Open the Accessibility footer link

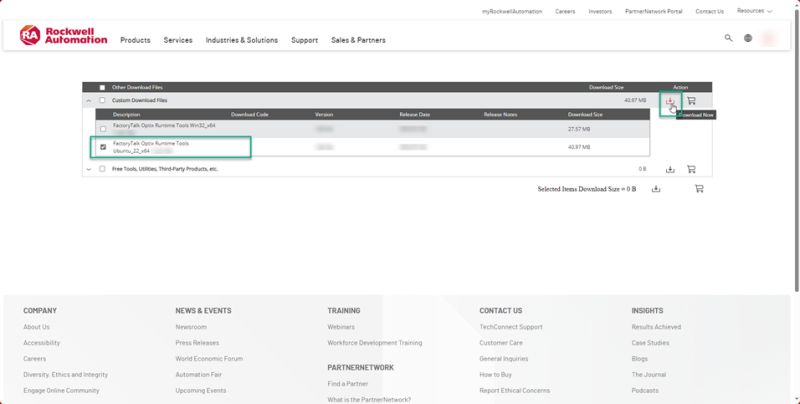(x=41, y=343)
